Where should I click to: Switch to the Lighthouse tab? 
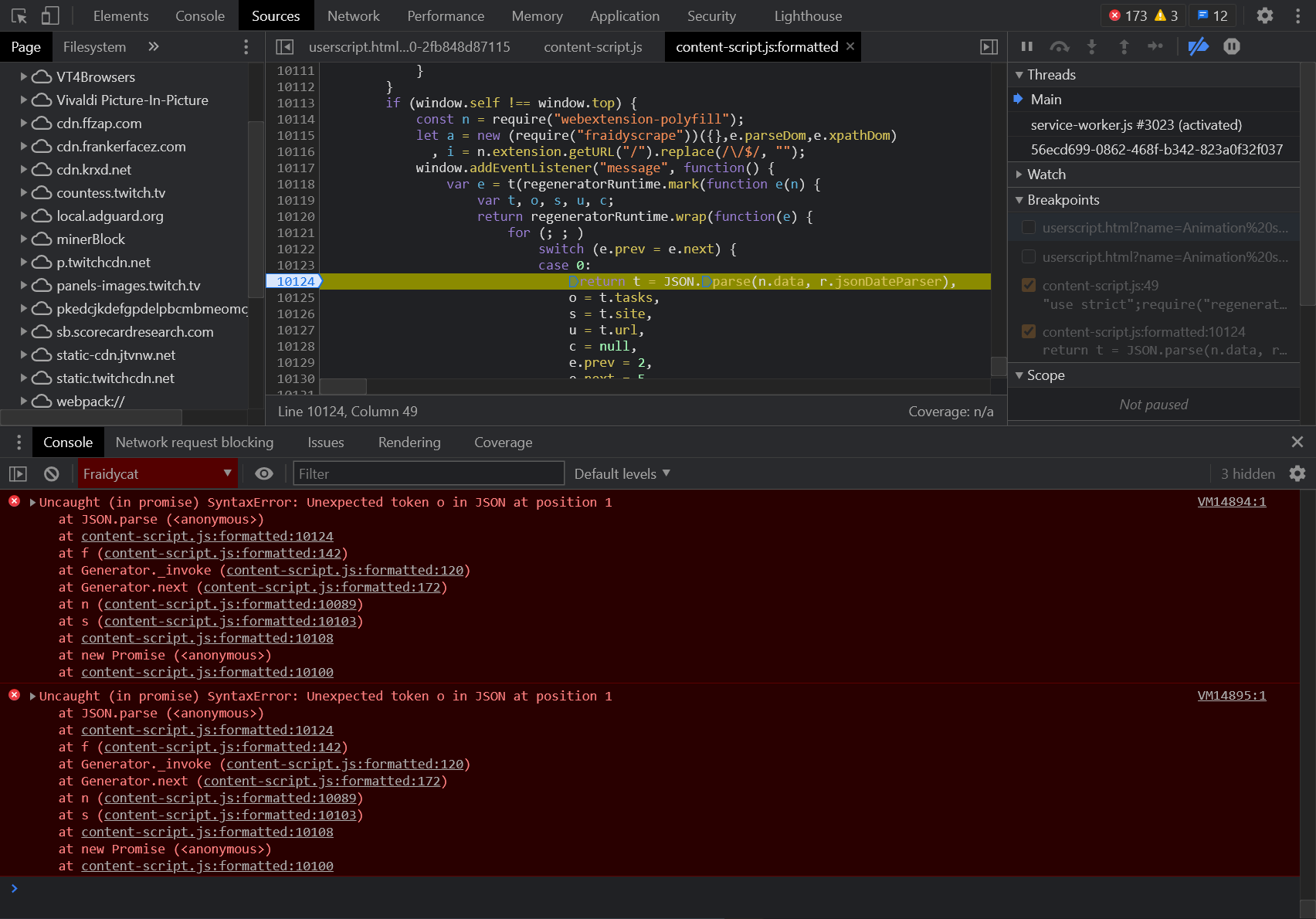click(808, 15)
